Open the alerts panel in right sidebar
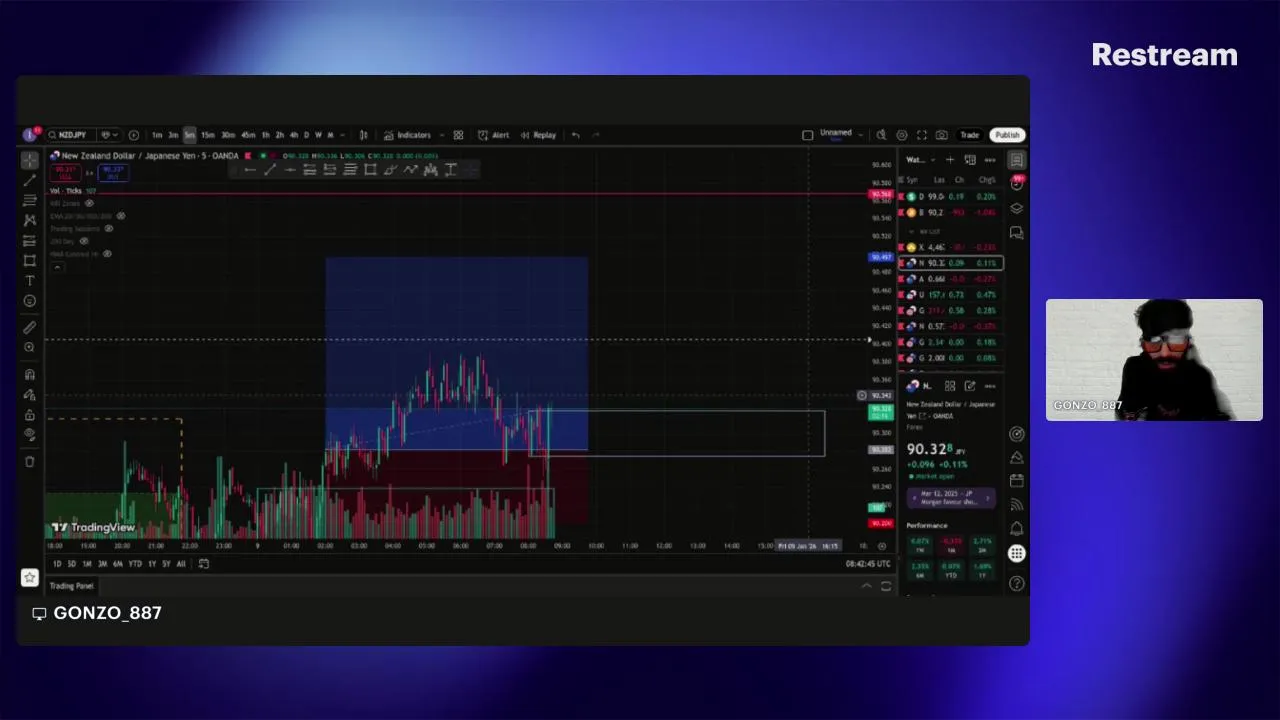Screen dimensions: 1280x720 pyautogui.click(x=1017, y=183)
